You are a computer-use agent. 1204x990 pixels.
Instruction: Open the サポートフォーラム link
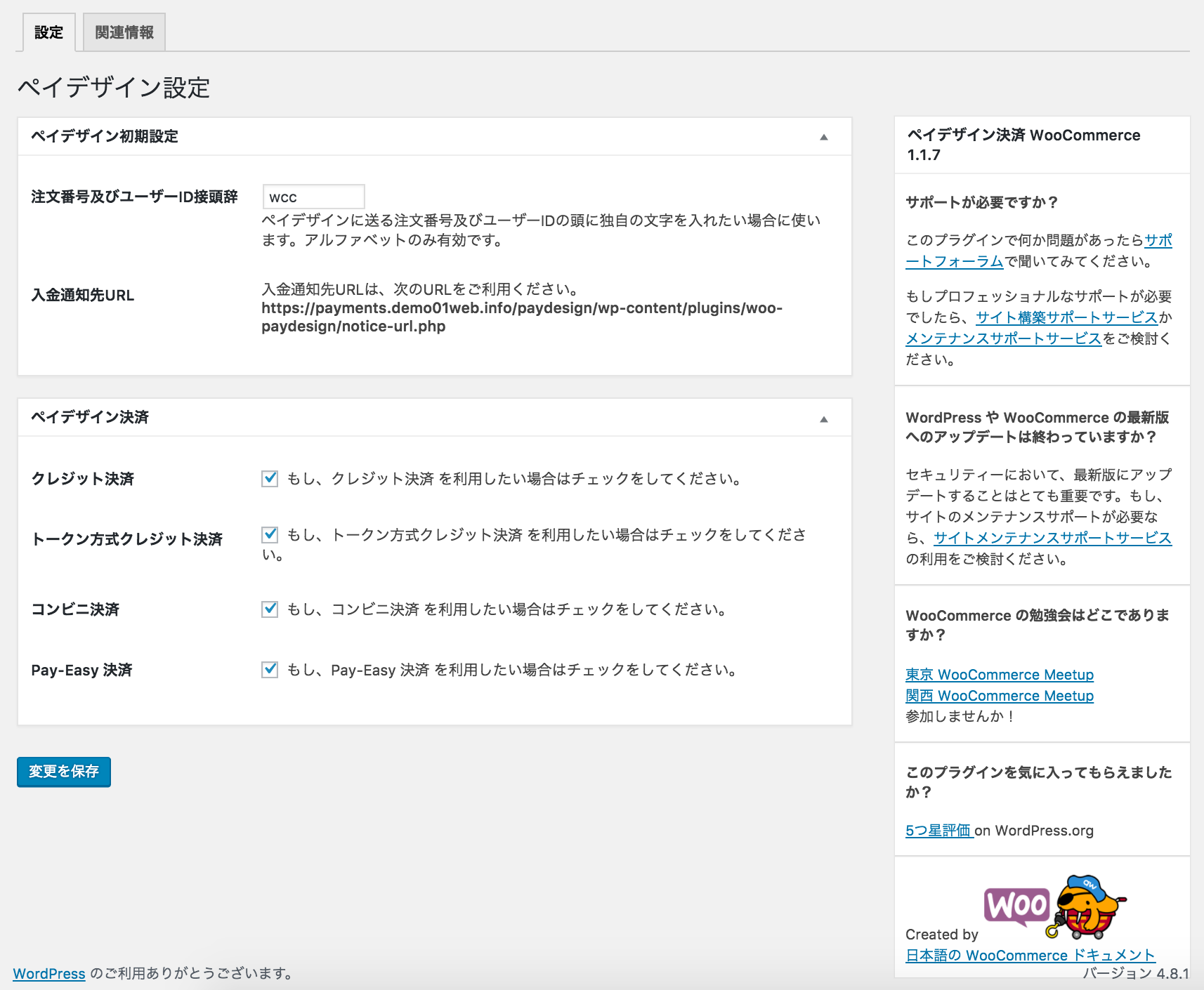[954, 262]
